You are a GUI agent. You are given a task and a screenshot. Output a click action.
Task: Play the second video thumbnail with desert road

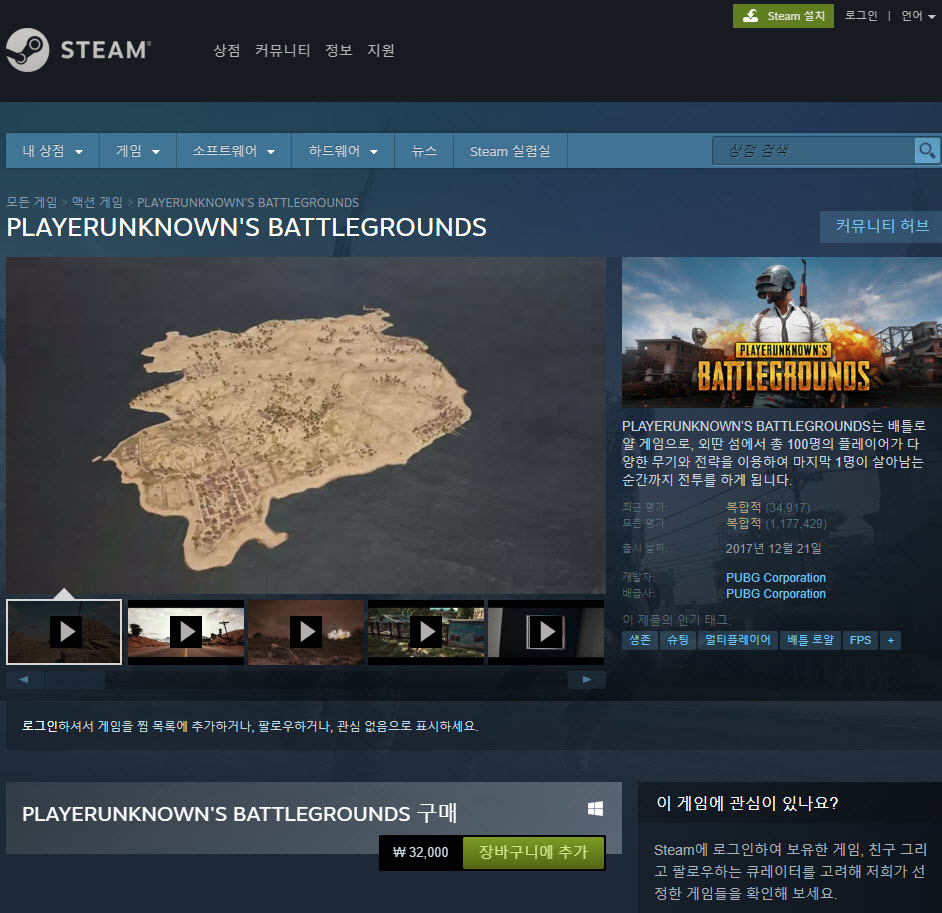coord(186,632)
